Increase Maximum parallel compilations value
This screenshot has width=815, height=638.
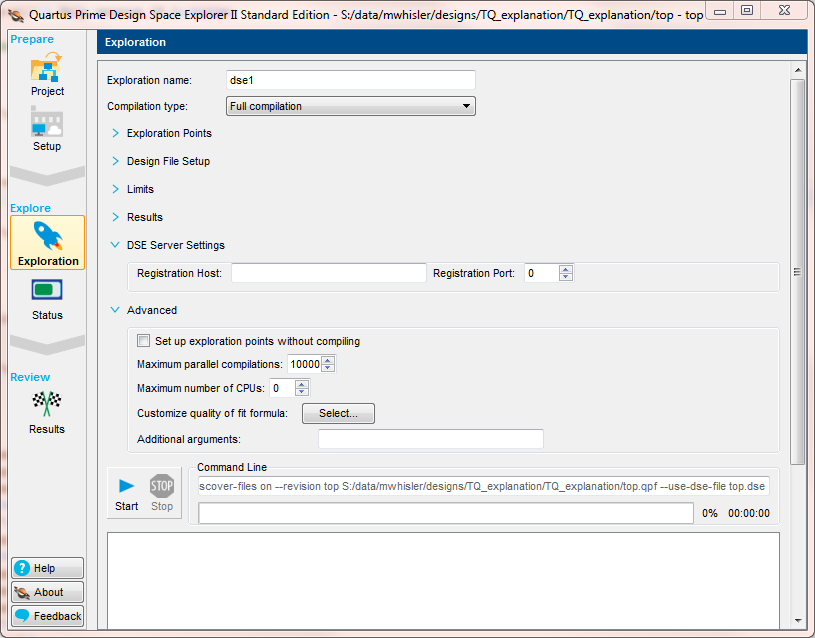pyautogui.click(x=328, y=360)
